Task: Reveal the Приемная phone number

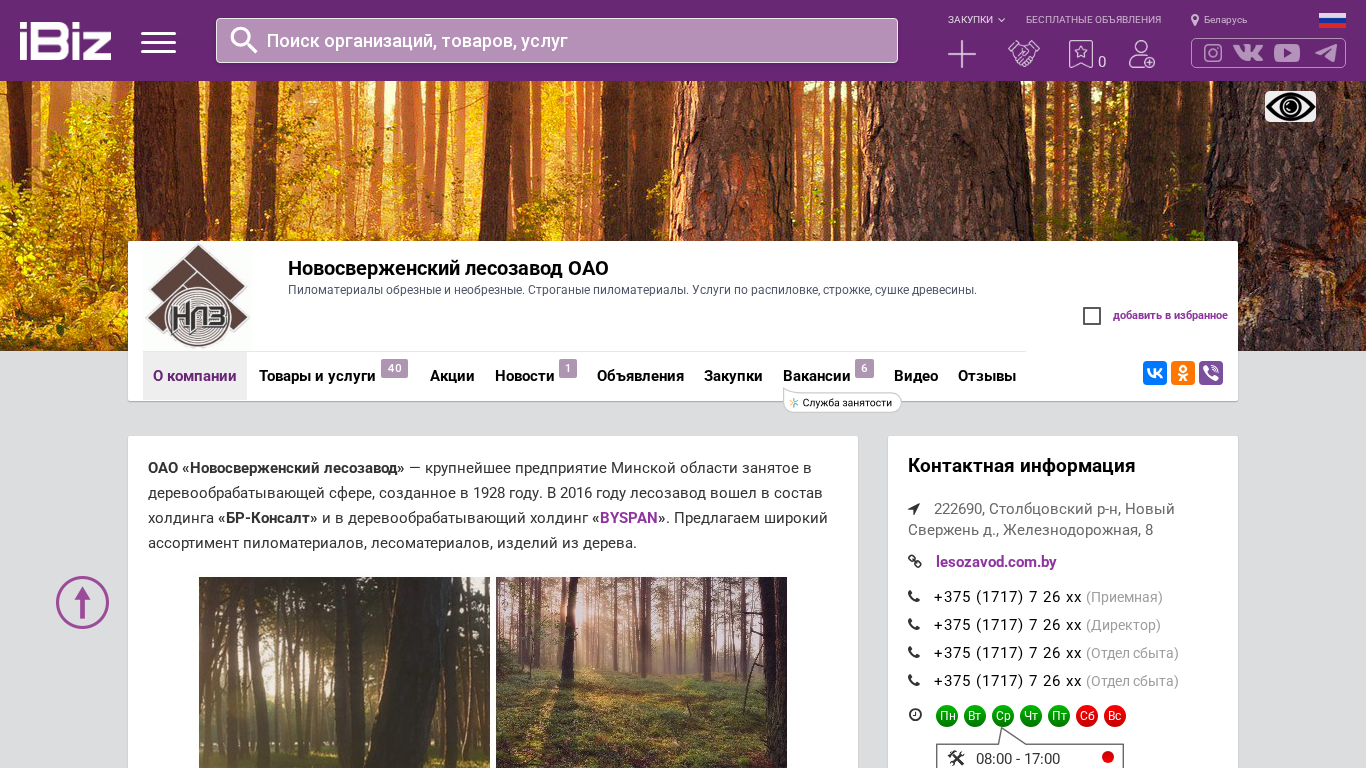Action: coord(1008,597)
